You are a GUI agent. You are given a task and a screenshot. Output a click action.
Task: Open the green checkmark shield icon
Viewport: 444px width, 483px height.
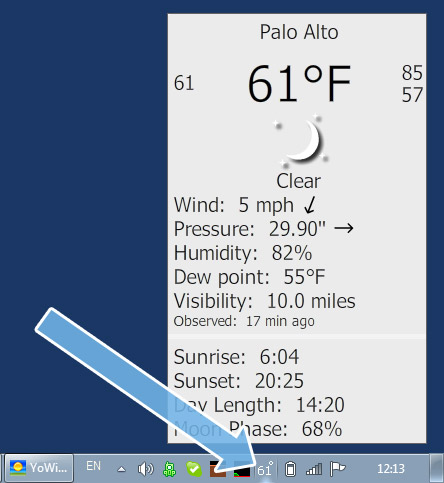point(194,469)
